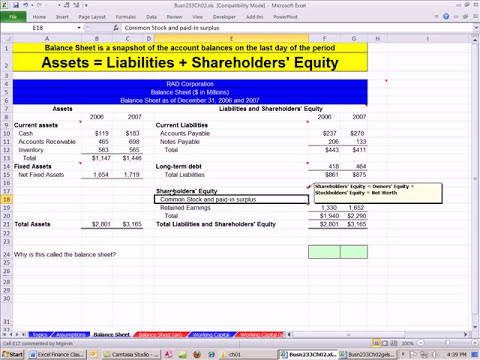Click the Name Box showing E18

coord(38,28)
